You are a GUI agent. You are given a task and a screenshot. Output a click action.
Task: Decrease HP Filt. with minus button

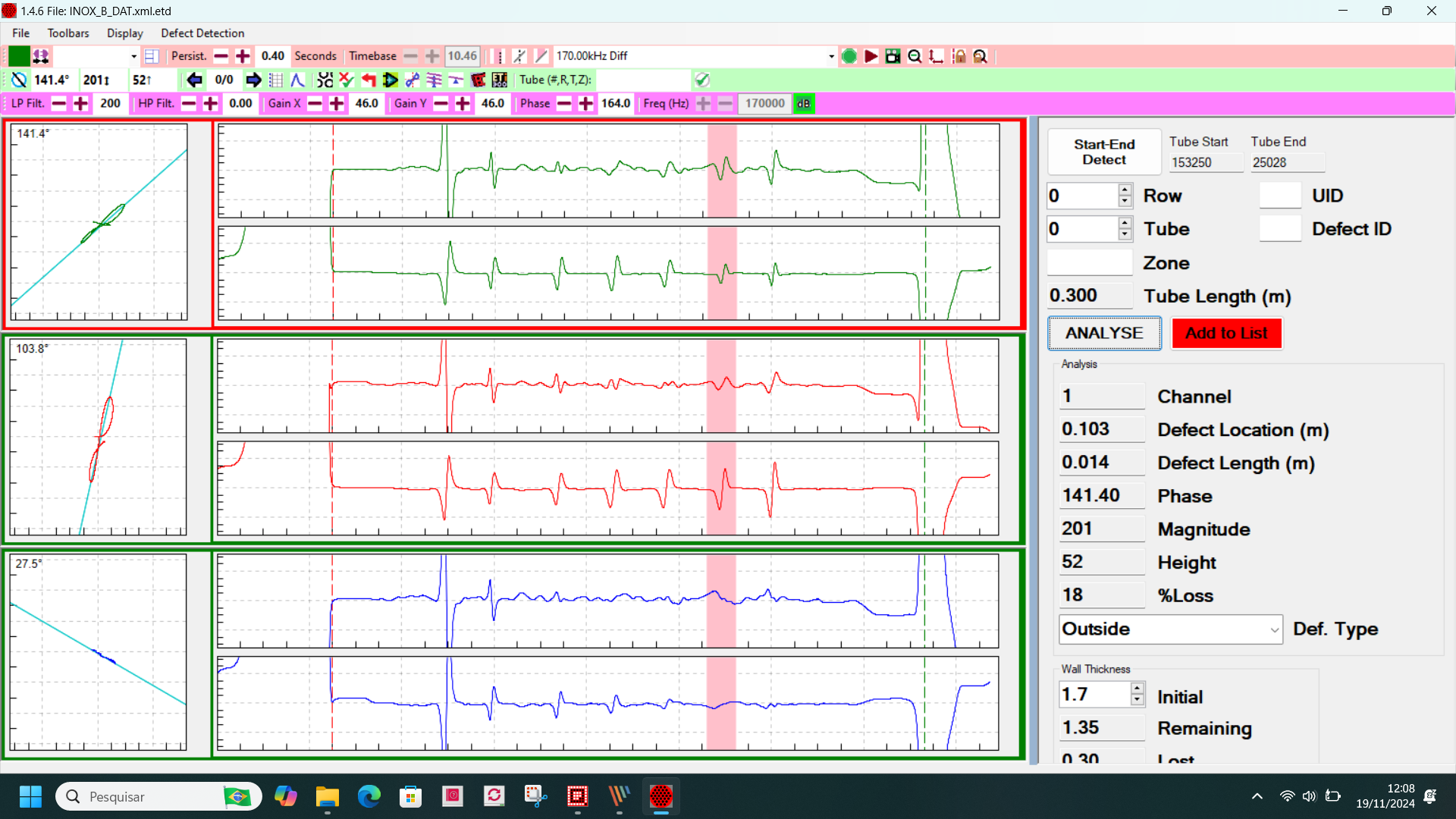click(x=190, y=104)
